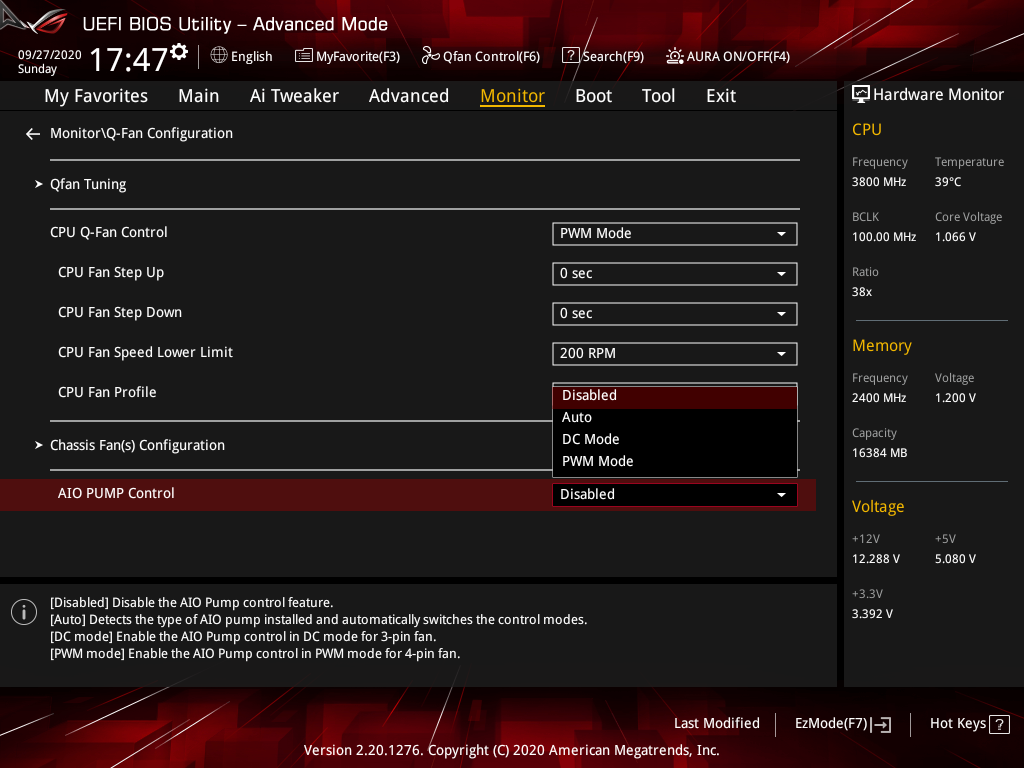Screen dimensions: 1024x768
Task: Open the CPU Q-Fan Control dropdown
Action: pyautogui.click(x=675, y=234)
